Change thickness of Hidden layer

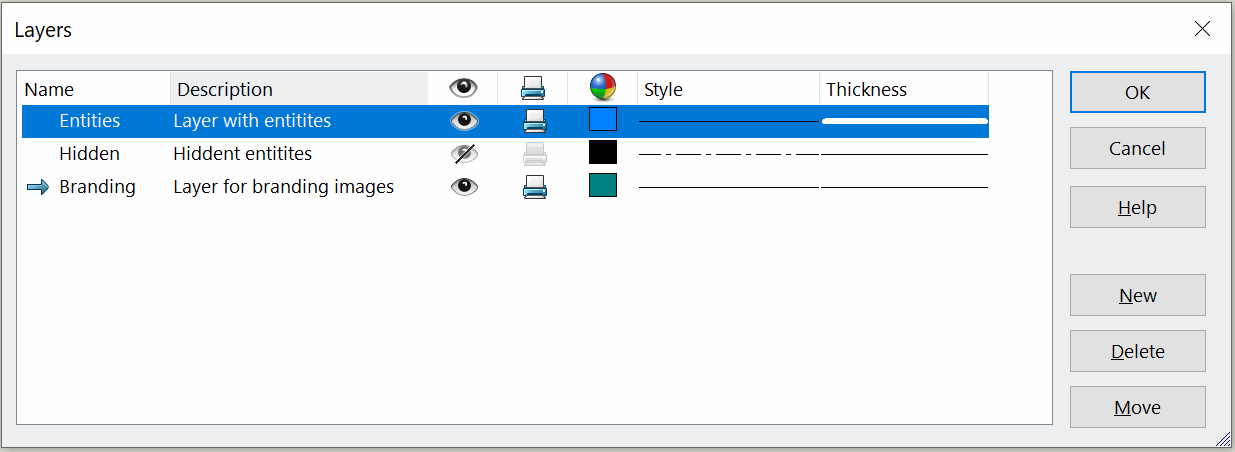click(x=904, y=154)
